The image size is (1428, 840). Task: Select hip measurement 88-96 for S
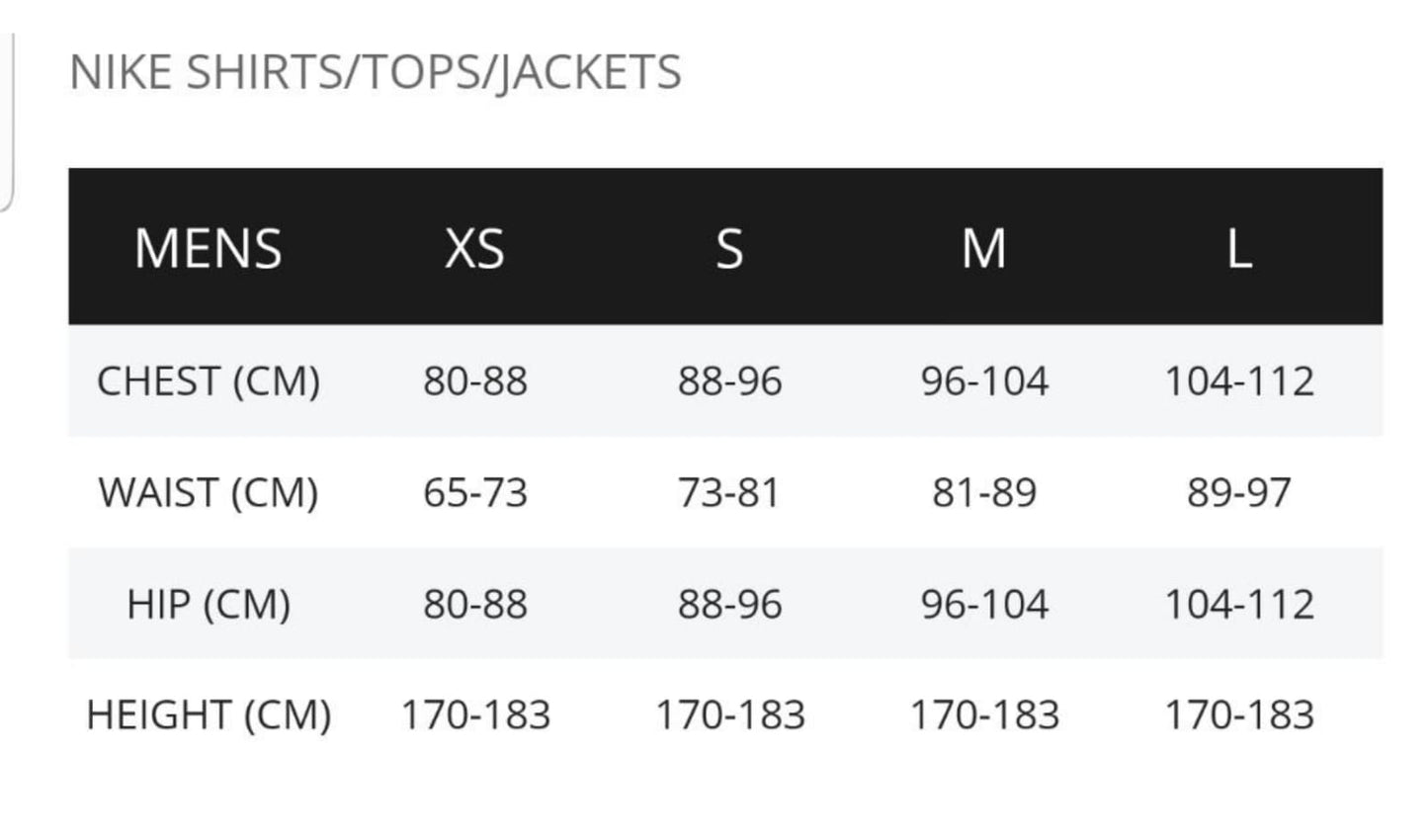729,604
